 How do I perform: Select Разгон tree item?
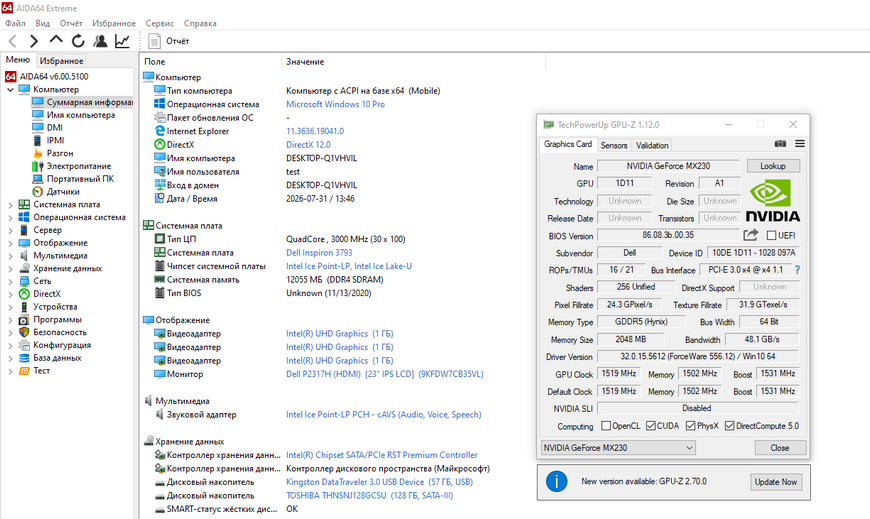coord(53,153)
